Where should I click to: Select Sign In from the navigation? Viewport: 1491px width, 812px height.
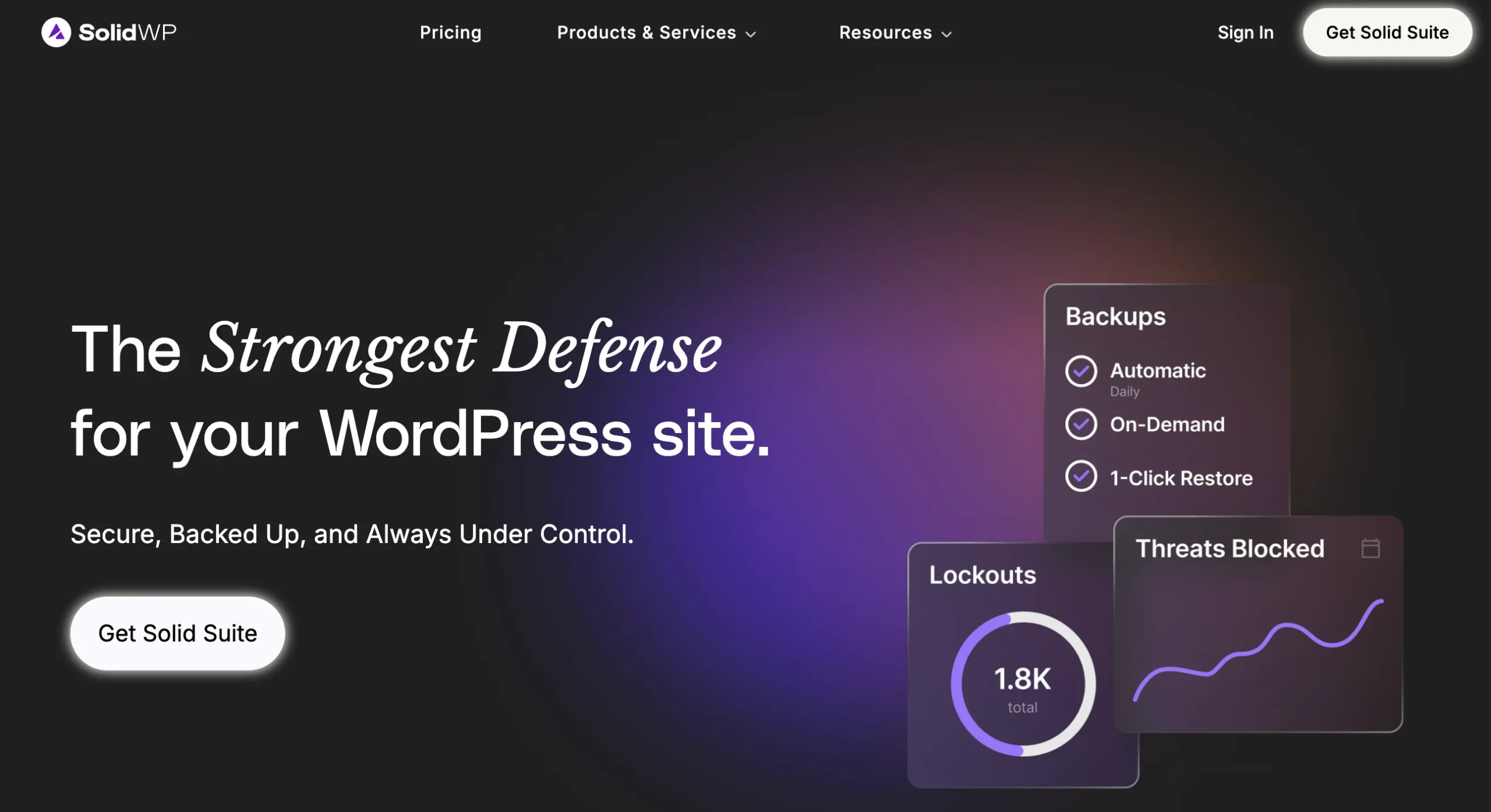1245,33
